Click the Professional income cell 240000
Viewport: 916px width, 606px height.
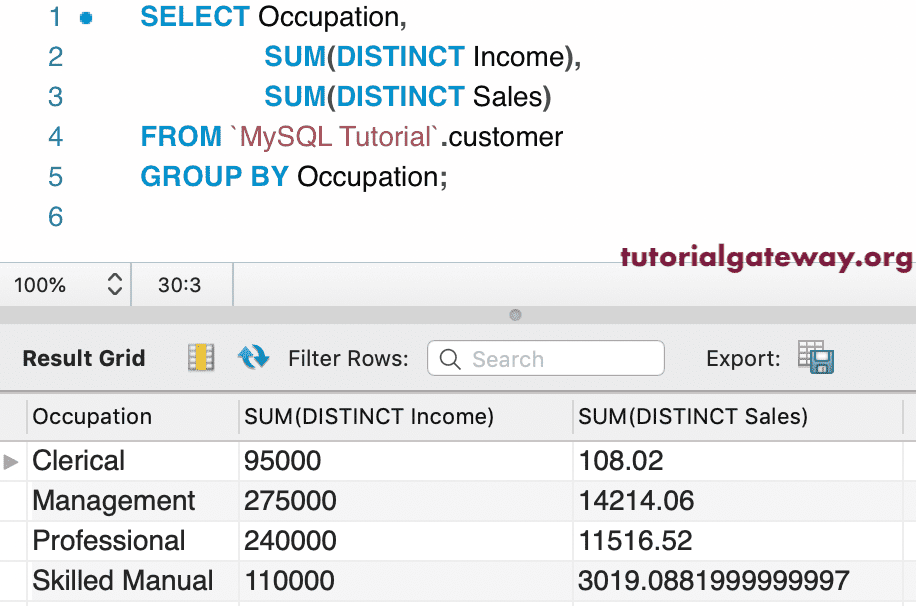[x=290, y=541]
